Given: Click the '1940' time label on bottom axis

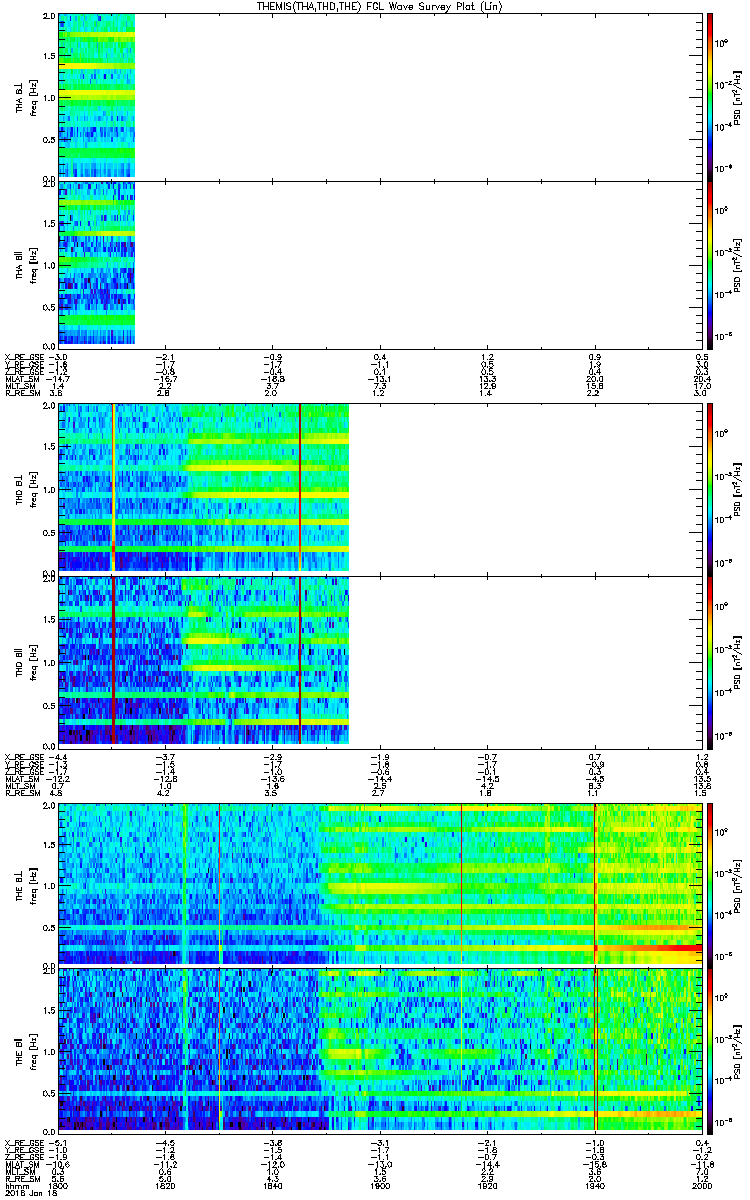Looking at the screenshot, I should [595, 1185].
